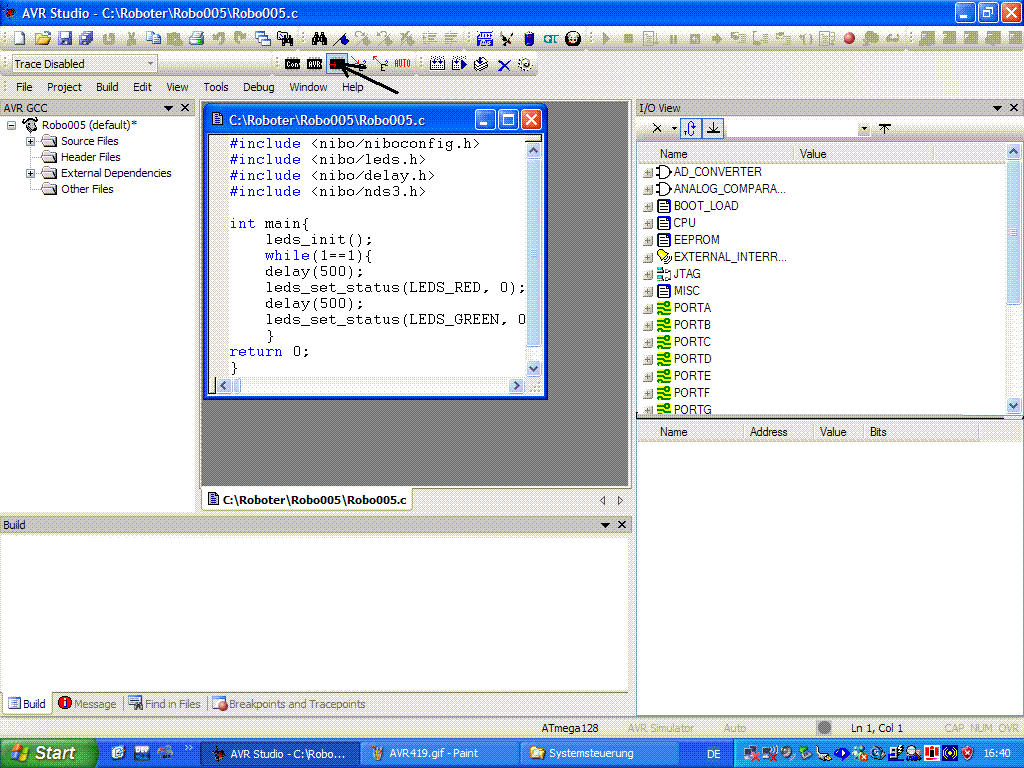
Task: Click the Clean build blue X icon
Action: coord(505,63)
